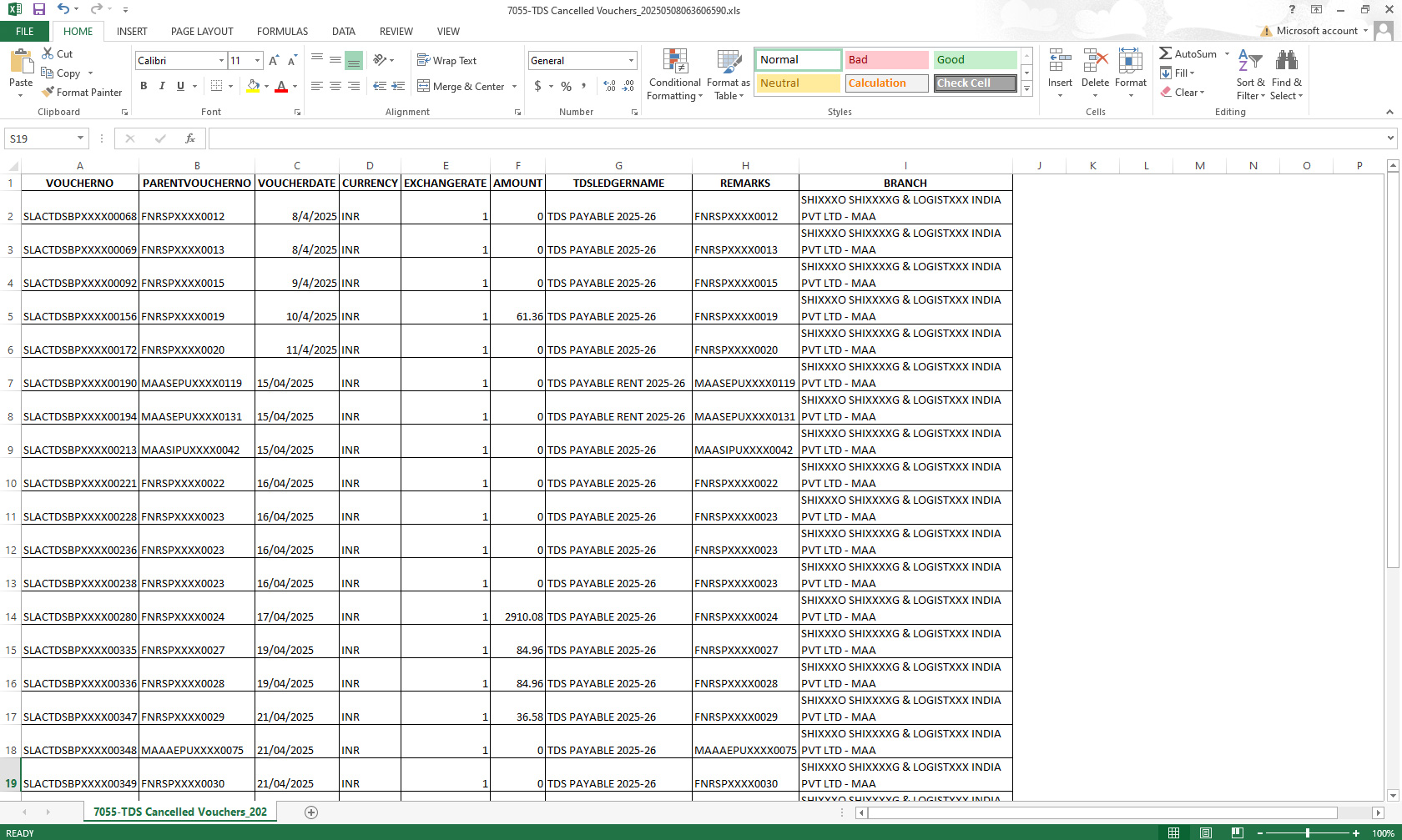The width and height of the screenshot is (1402, 840).
Task: Expand the Name Box dropdown arrow
Action: coord(80,138)
